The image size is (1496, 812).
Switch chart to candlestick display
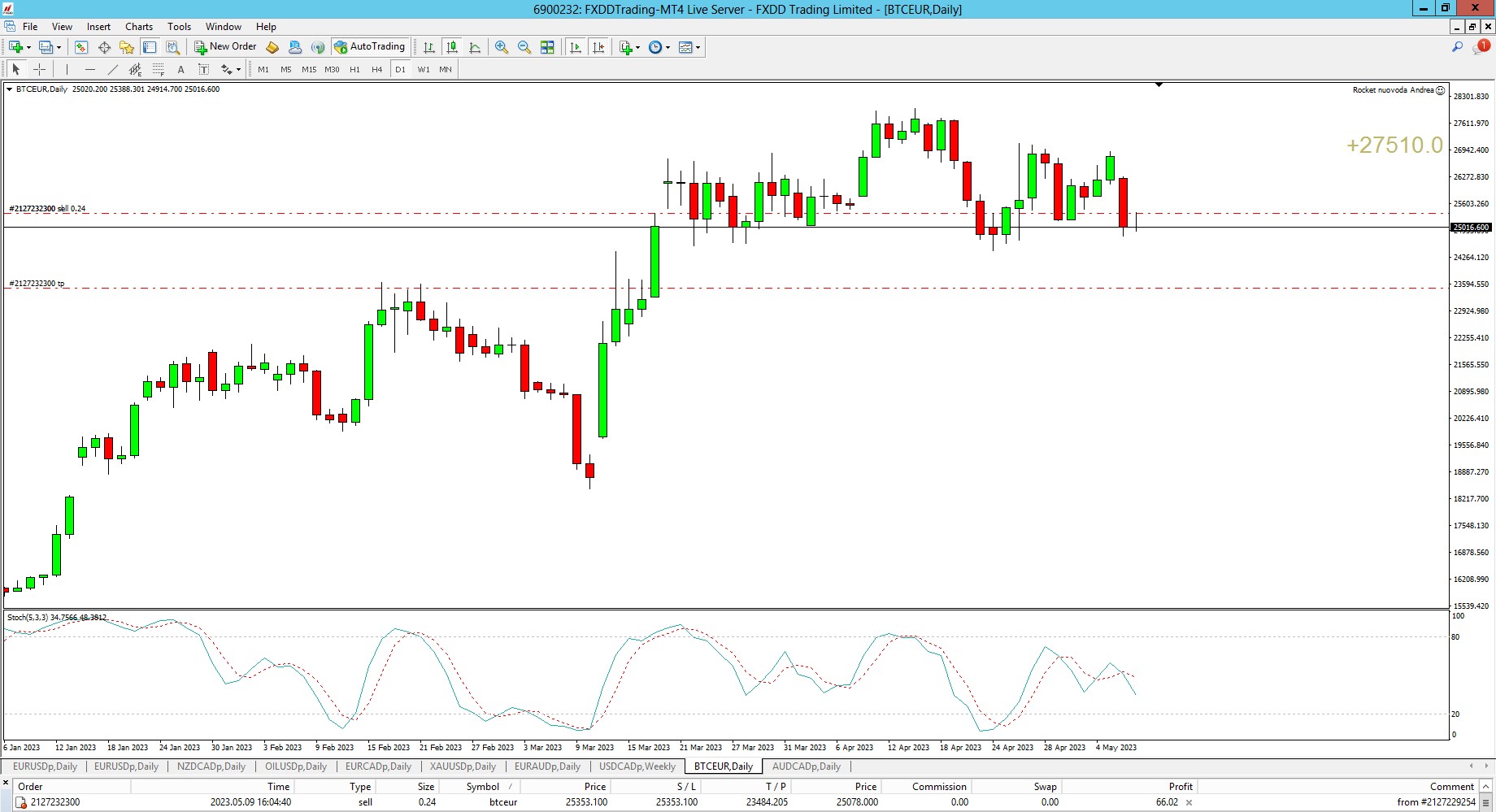[x=452, y=47]
